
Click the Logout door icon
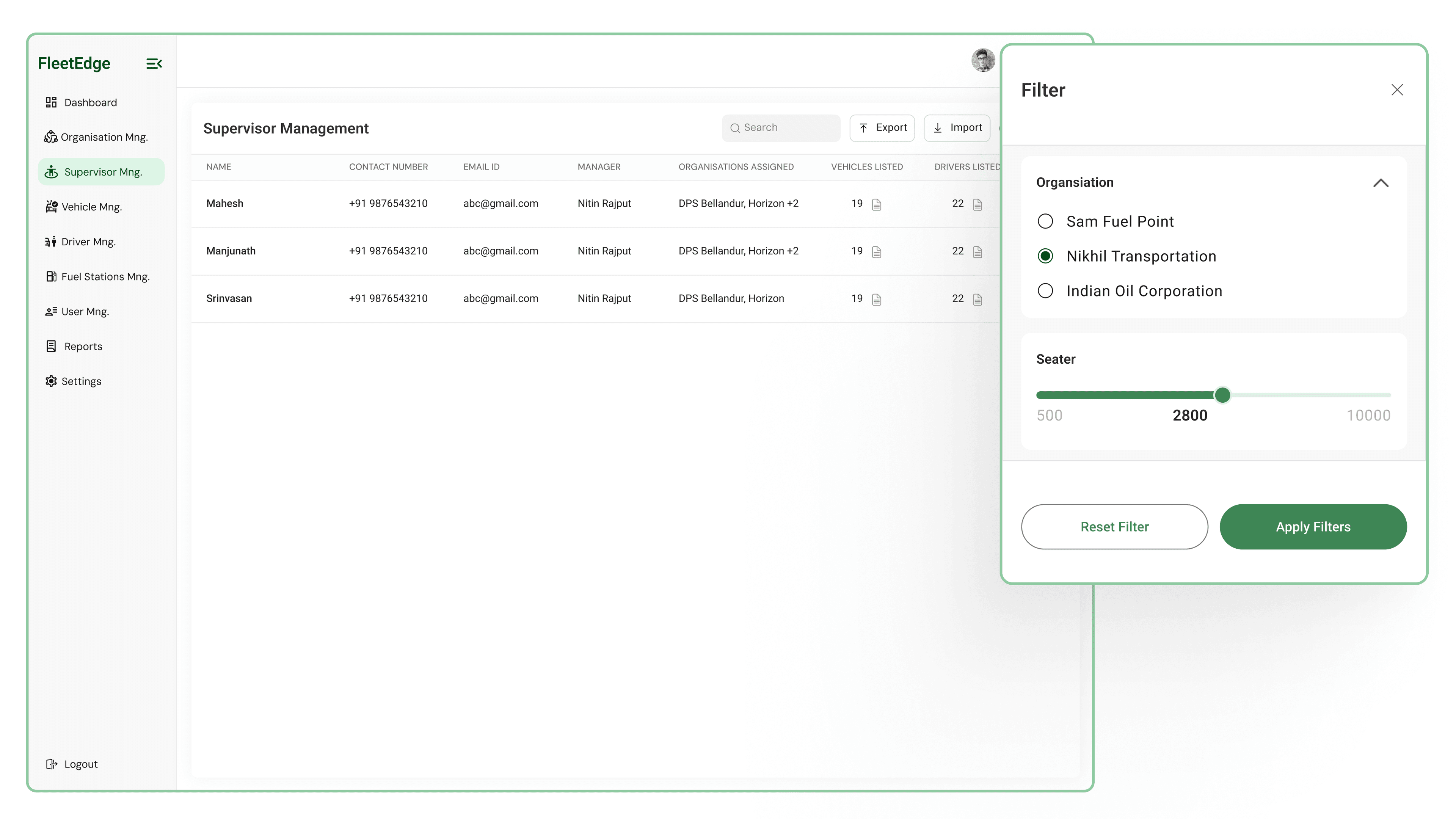52,764
